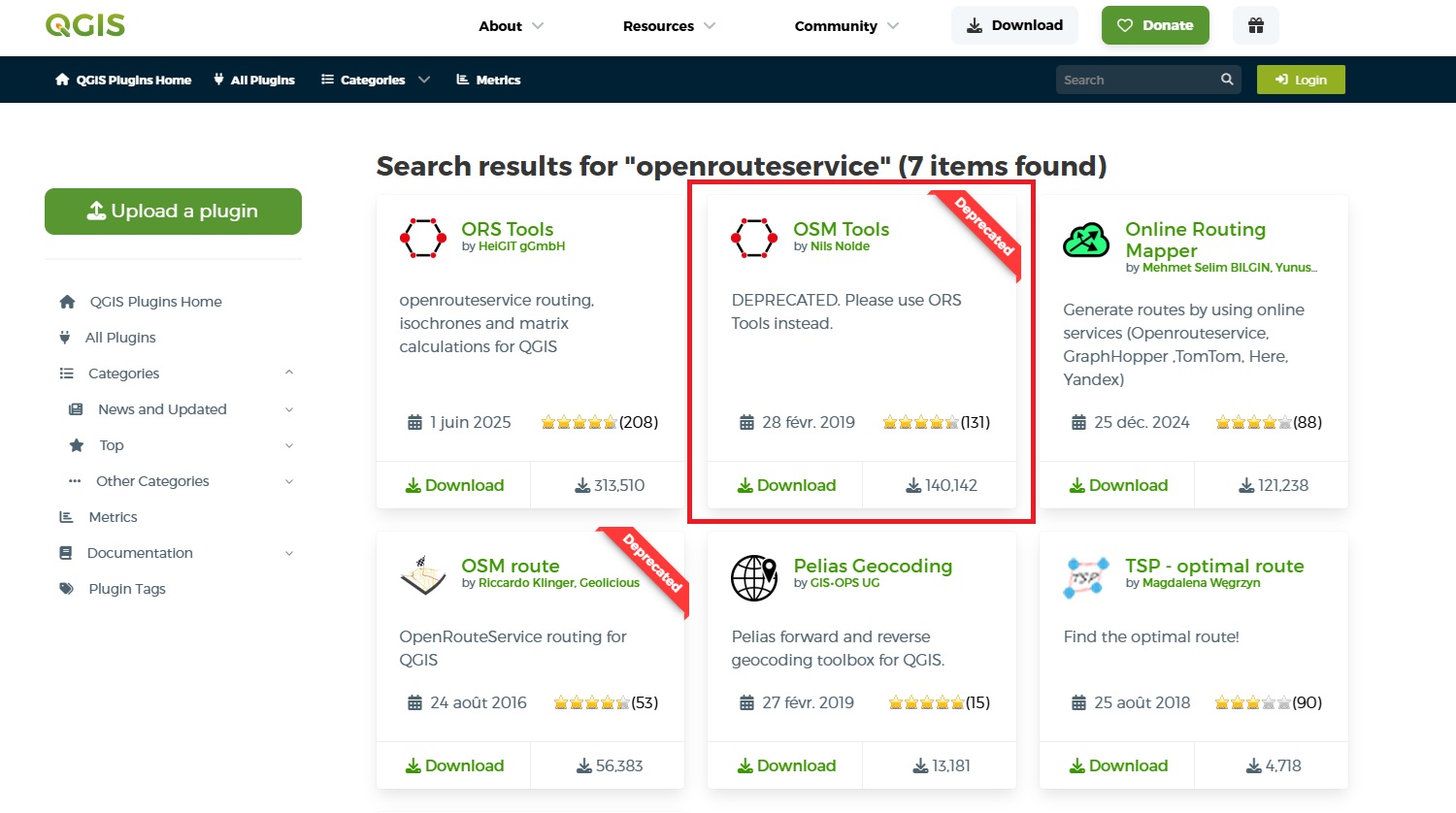
Task: Click the sidebar All Plugins plug icon
Action: click(65, 338)
